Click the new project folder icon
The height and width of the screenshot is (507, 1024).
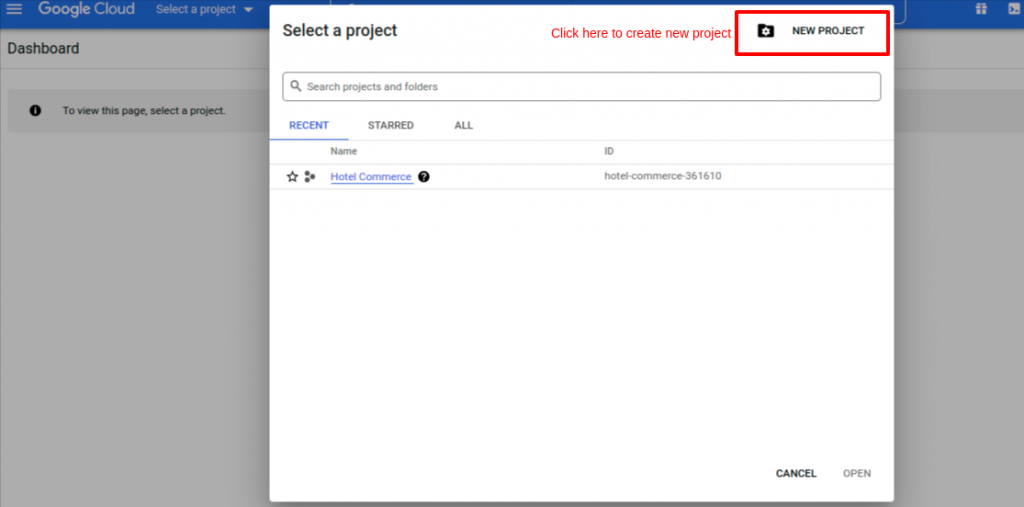pyautogui.click(x=765, y=31)
